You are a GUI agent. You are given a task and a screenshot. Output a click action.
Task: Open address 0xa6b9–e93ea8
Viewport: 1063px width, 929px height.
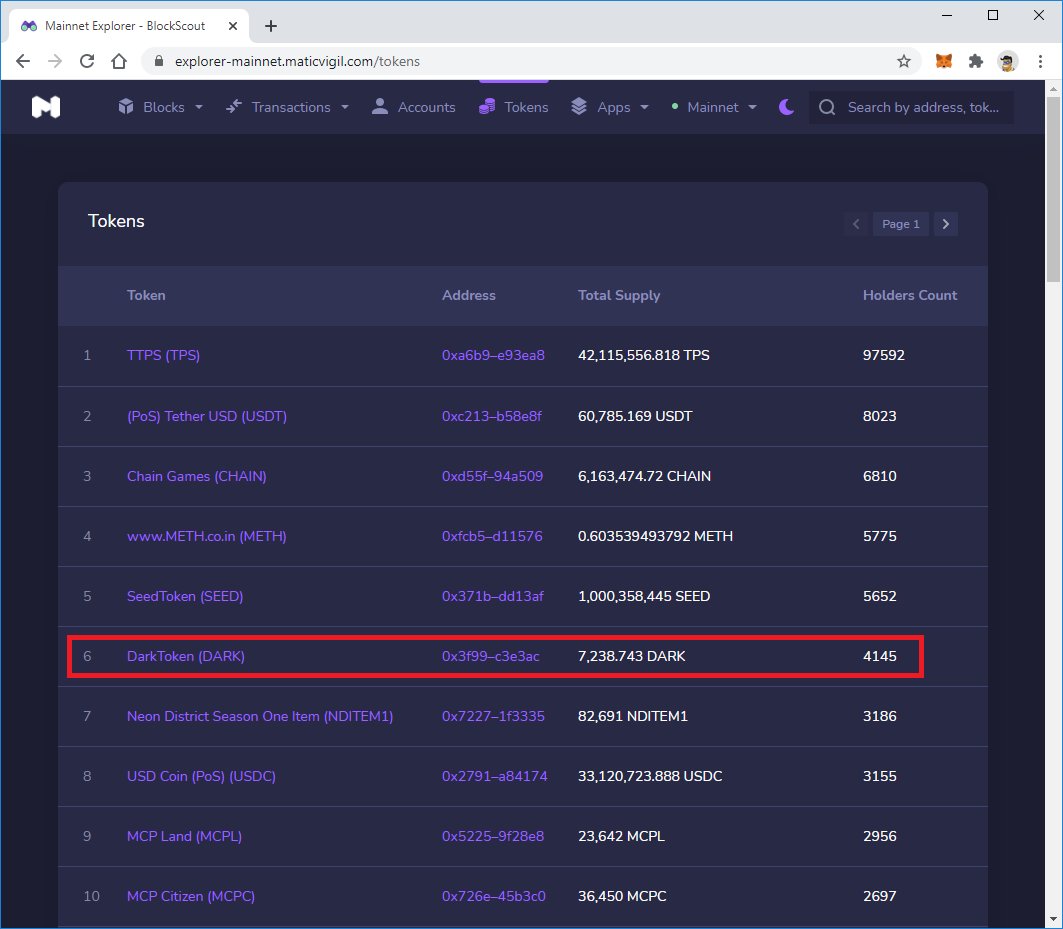point(494,355)
